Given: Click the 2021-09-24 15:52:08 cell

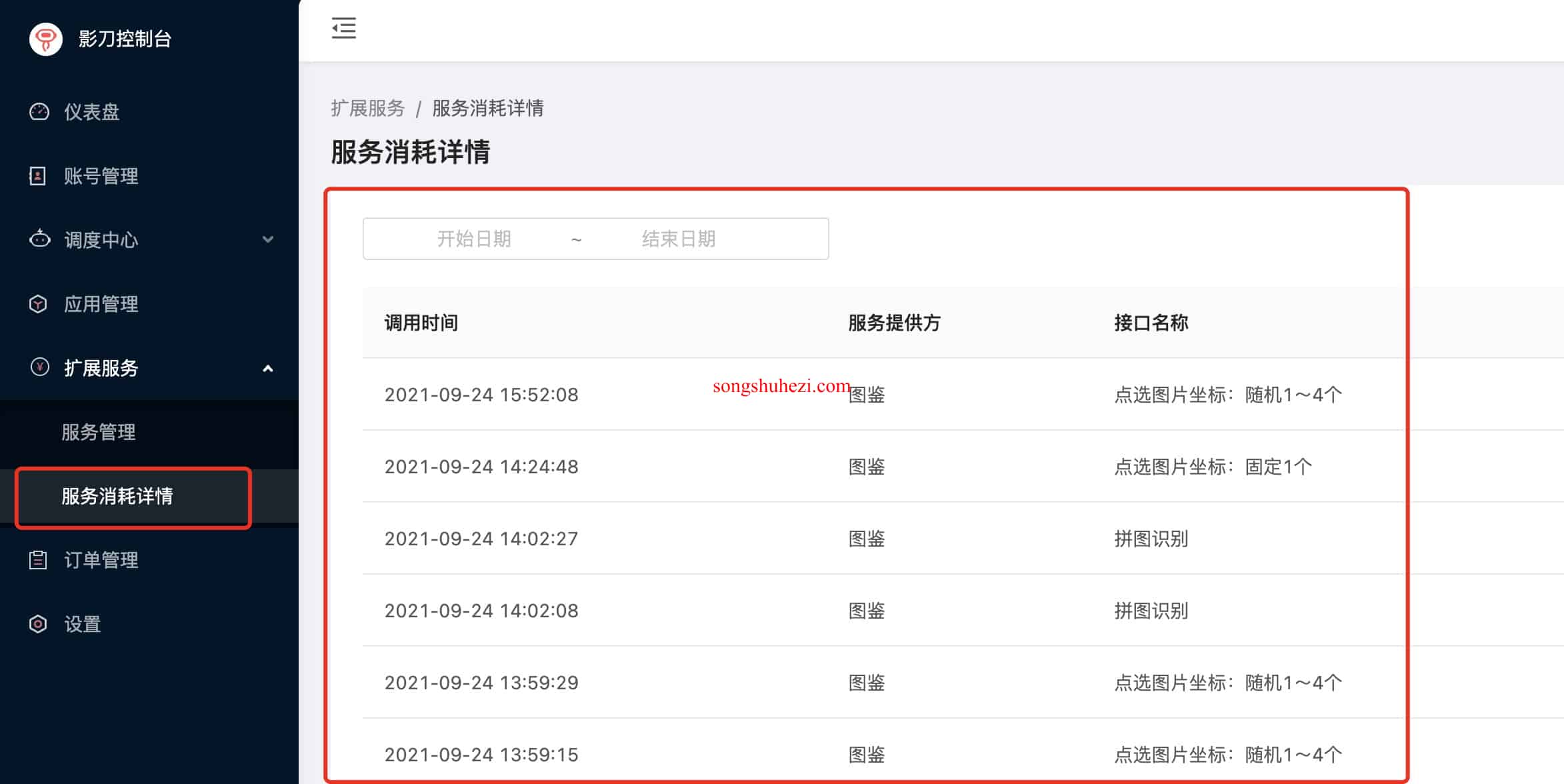Looking at the screenshot, I should point(481,395).
